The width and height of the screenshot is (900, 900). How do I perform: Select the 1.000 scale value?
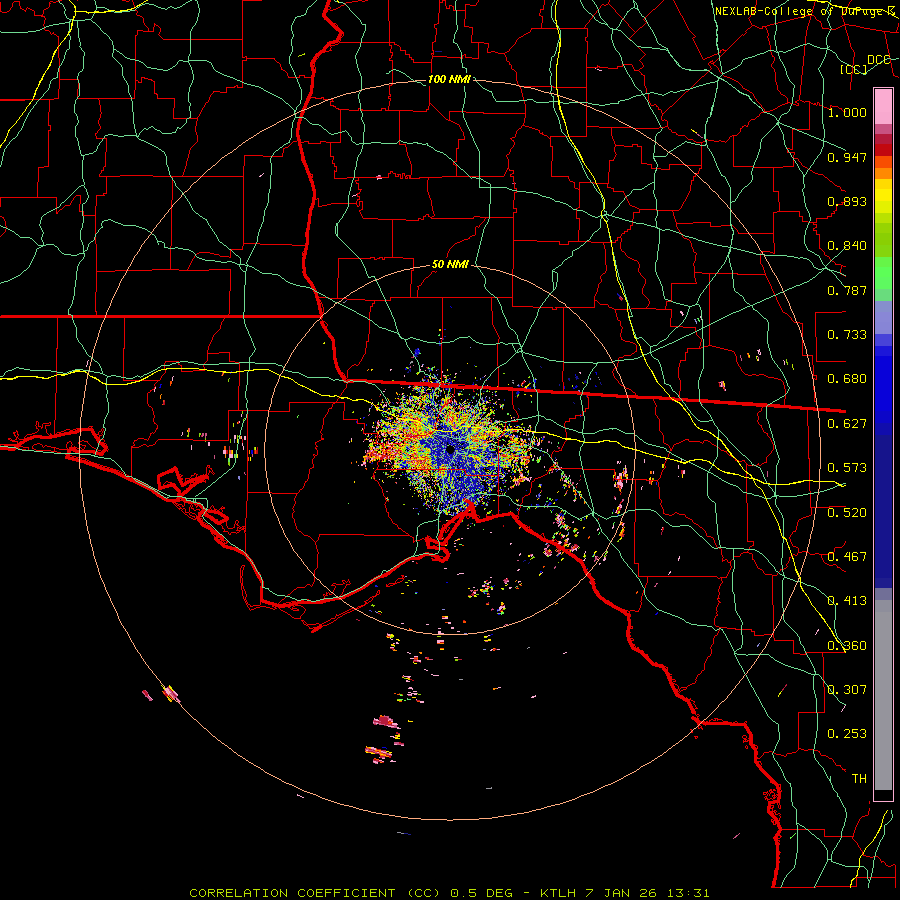847,112
